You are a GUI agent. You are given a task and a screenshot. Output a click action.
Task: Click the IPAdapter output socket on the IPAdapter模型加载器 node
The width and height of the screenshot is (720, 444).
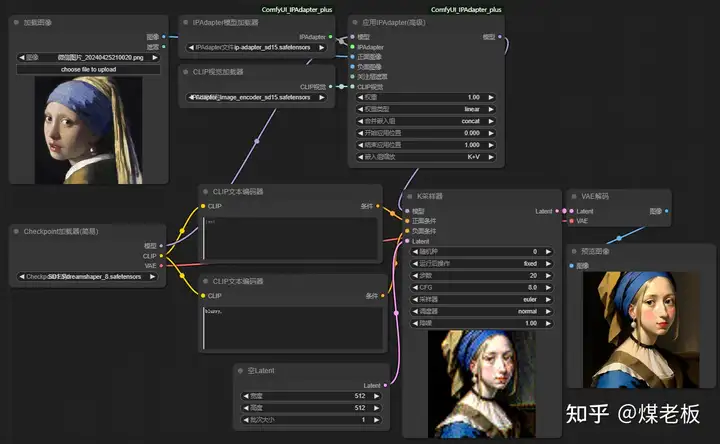click(331, 37)
